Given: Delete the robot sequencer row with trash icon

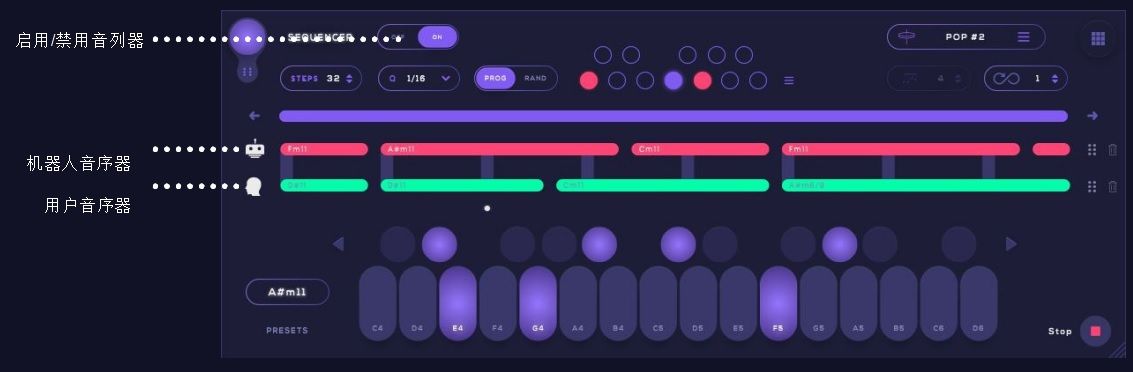Looking at the screenshot, I should (1113, 150).
